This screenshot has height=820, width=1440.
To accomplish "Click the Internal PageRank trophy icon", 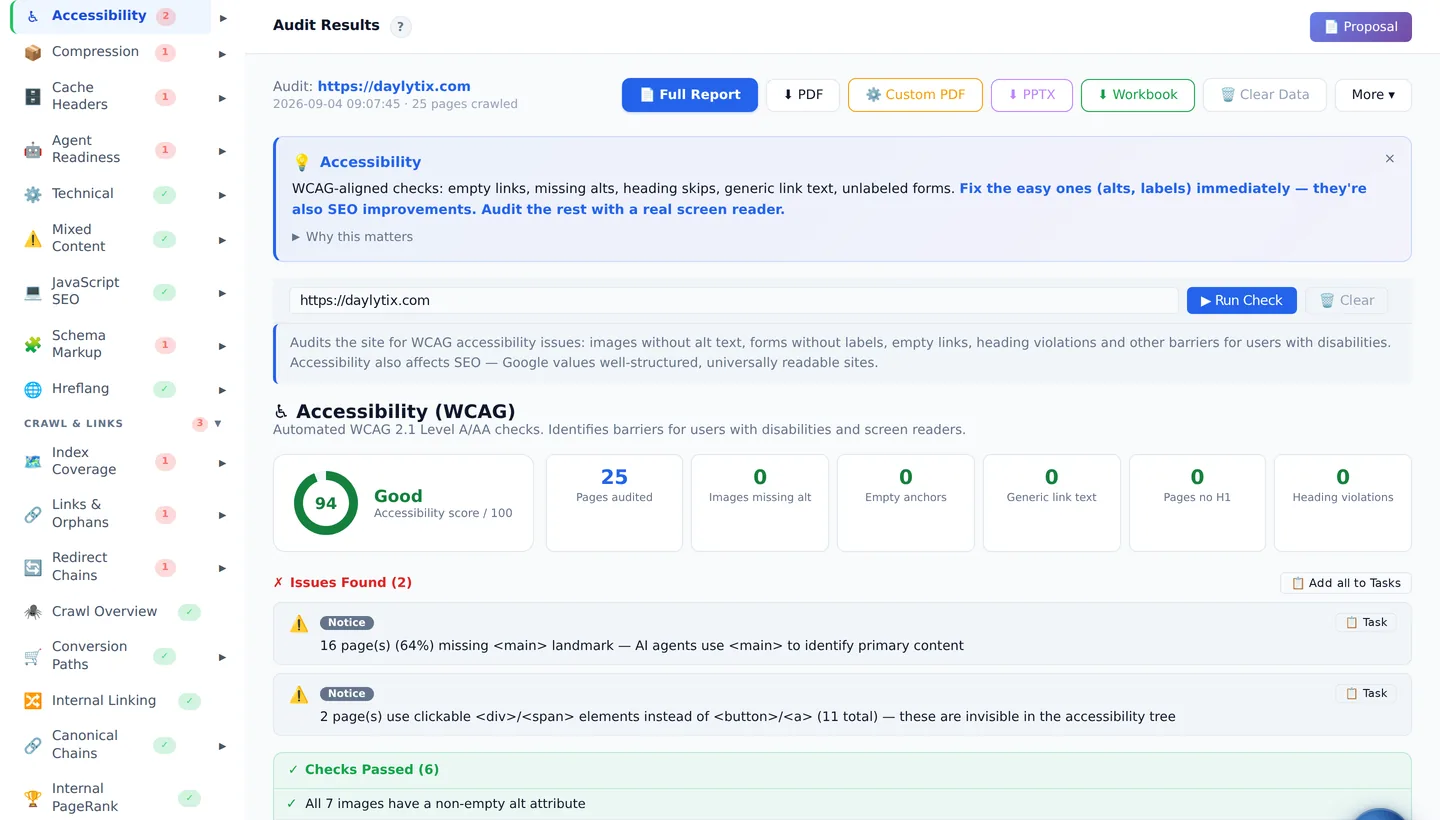I will tap(33, 798).
